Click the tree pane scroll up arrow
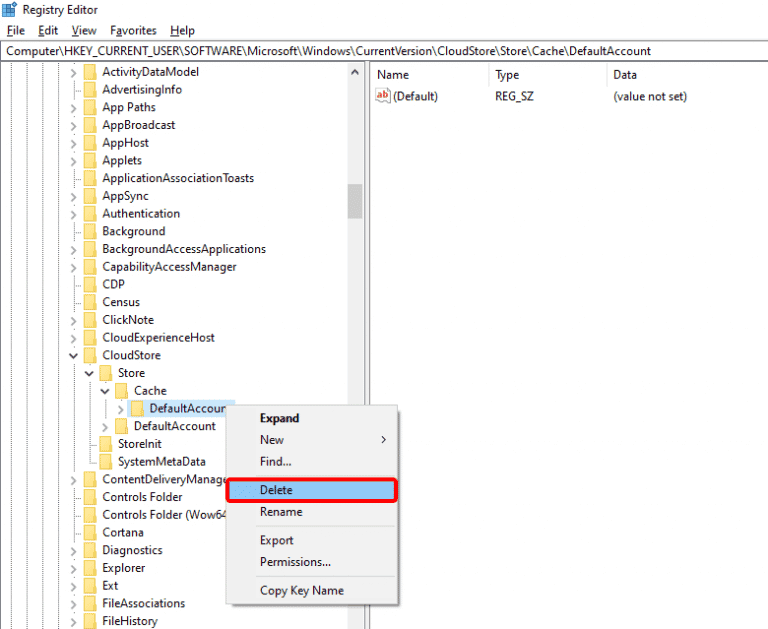 click(355, 73)
